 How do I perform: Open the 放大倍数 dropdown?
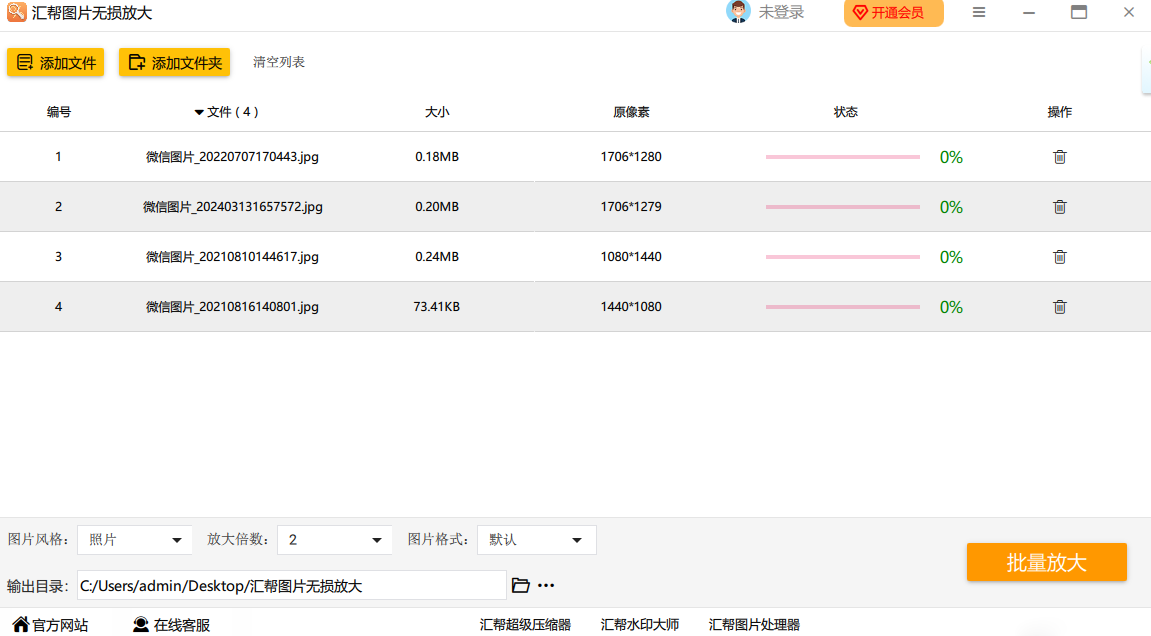click(x=334, y=540)
